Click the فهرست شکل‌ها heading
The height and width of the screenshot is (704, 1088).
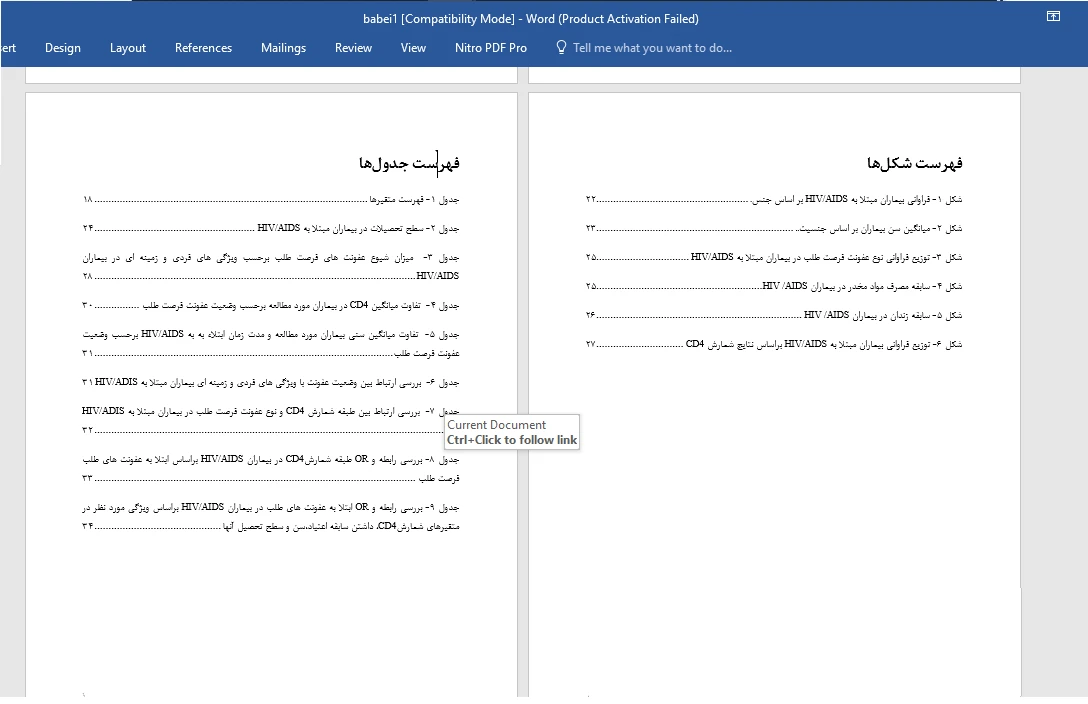click(x=914, y=163)
